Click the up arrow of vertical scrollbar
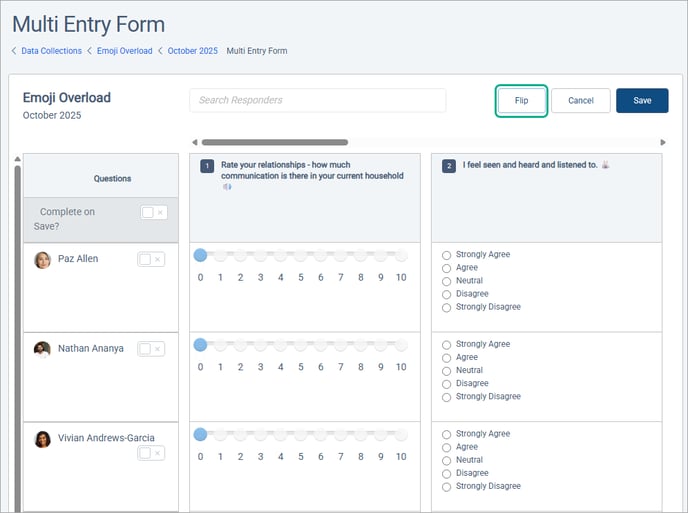 [x=16, y=158]
